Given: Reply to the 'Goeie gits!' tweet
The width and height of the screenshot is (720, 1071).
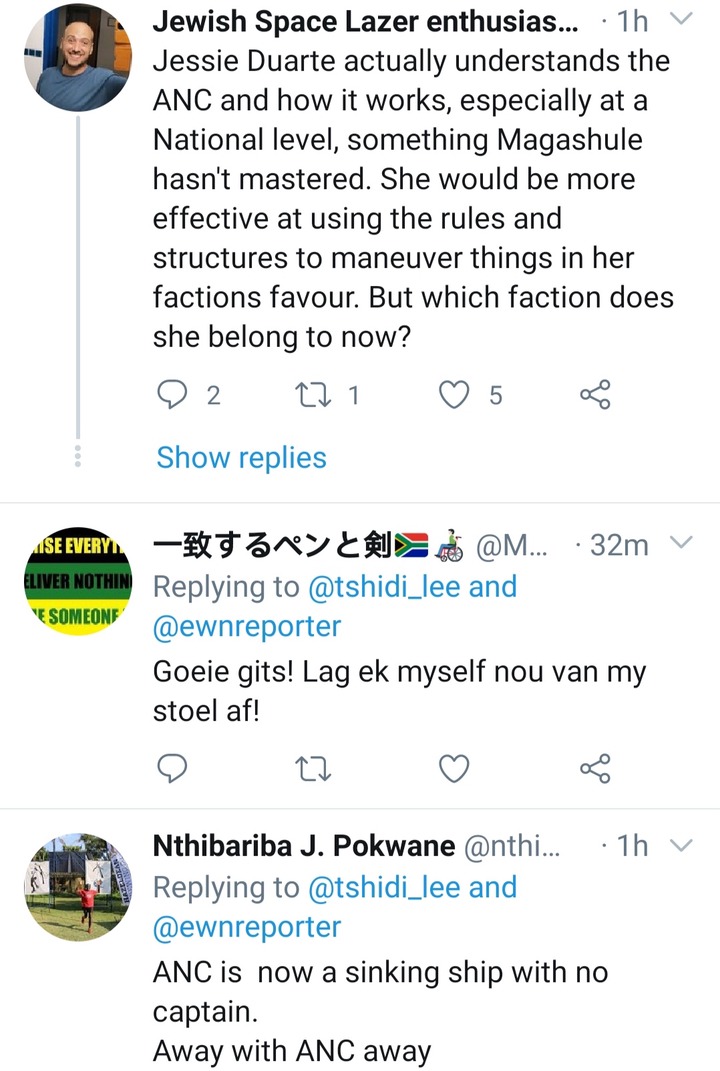Looking at the screenshot, I should point(172,768).
